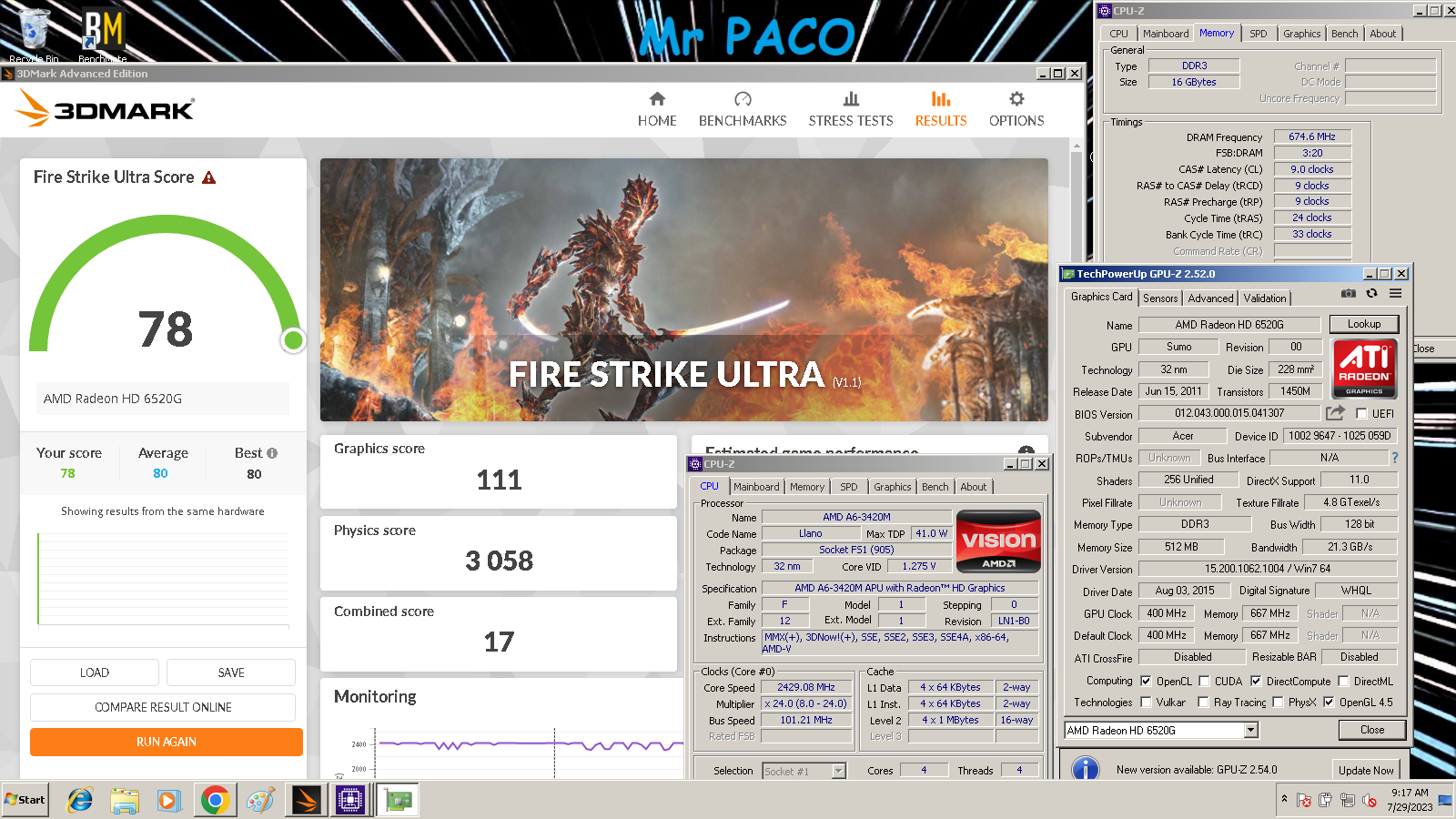
Task: Open Internet Explorer from the taskbar
Action: point(80,801)
